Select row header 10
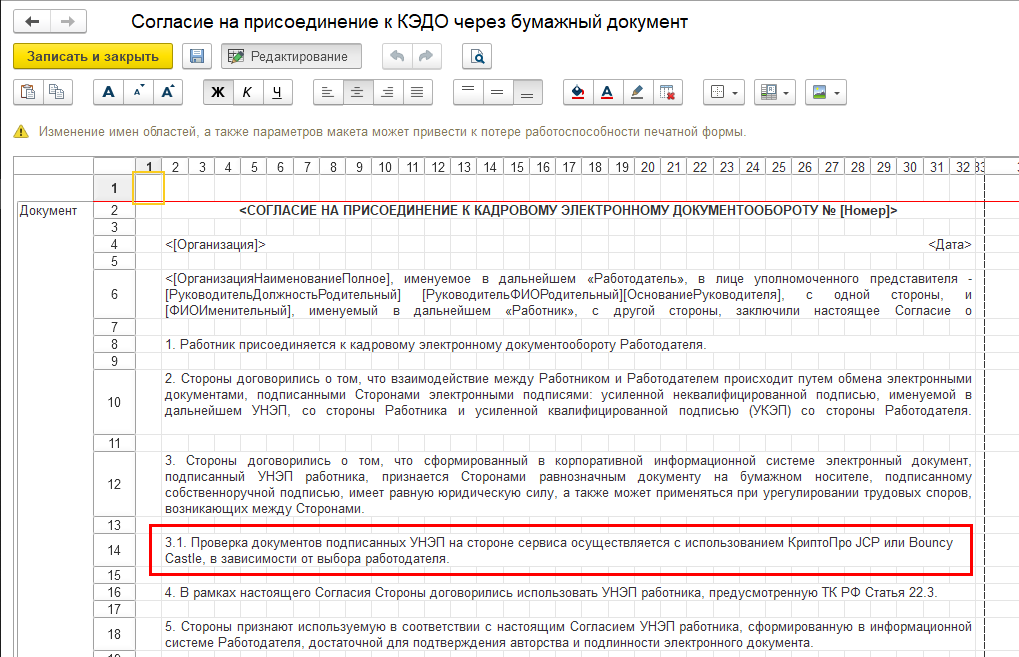The image size is (1019, 657). pyautogui.click(x=114, y=402)
